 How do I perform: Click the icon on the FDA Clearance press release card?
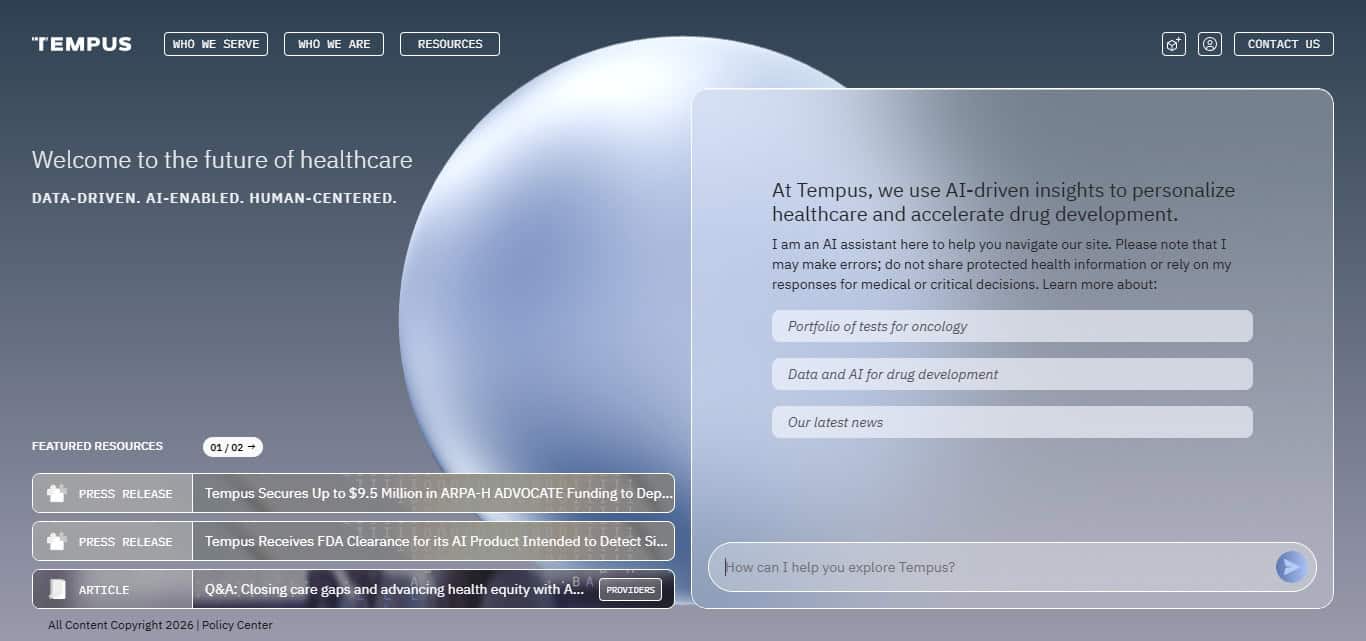pos(57,541)
